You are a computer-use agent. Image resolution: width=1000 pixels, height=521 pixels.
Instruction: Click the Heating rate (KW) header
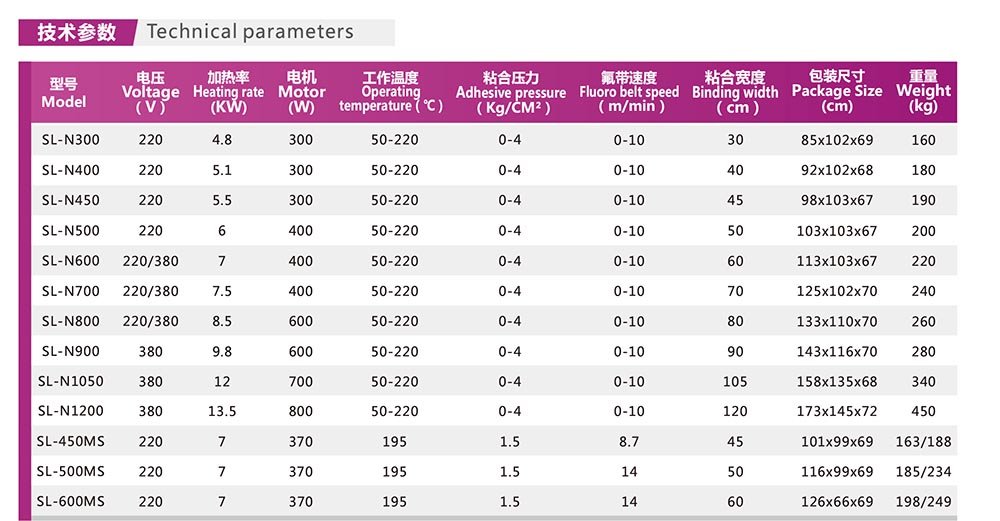click(x=228, y=93)
